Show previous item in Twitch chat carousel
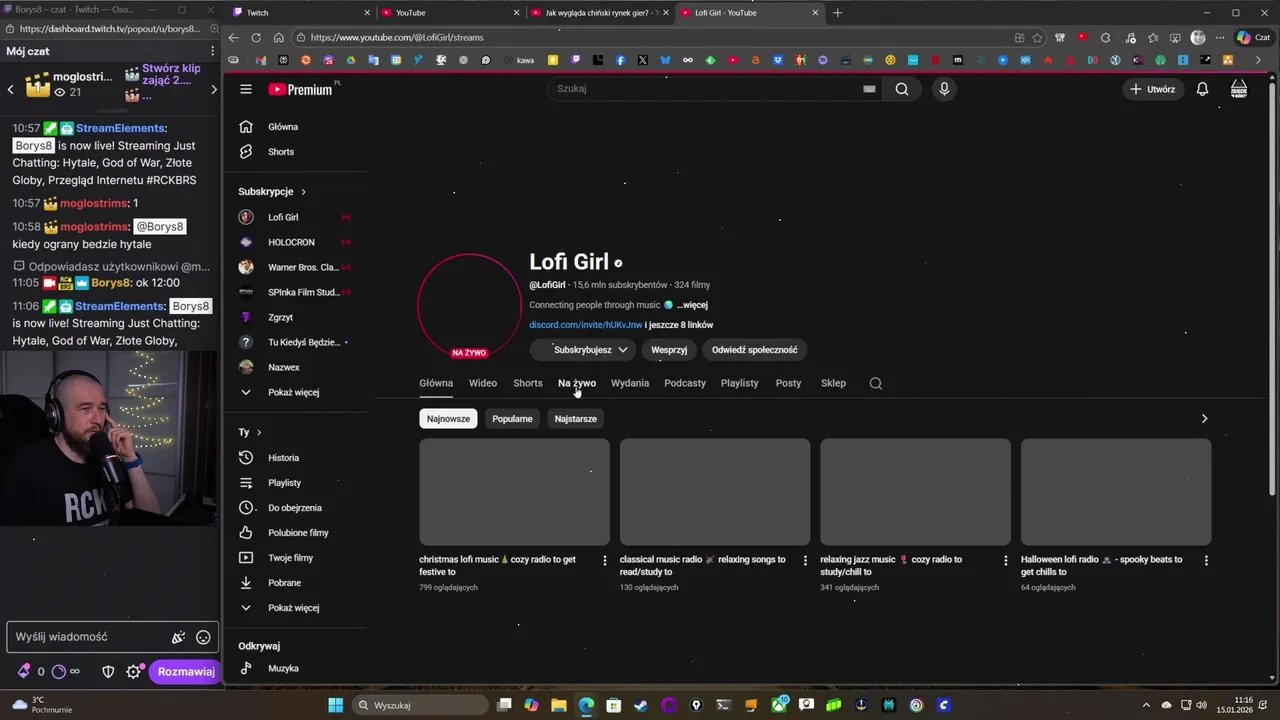Screen dimensions: 1280x720 [11, 90]
